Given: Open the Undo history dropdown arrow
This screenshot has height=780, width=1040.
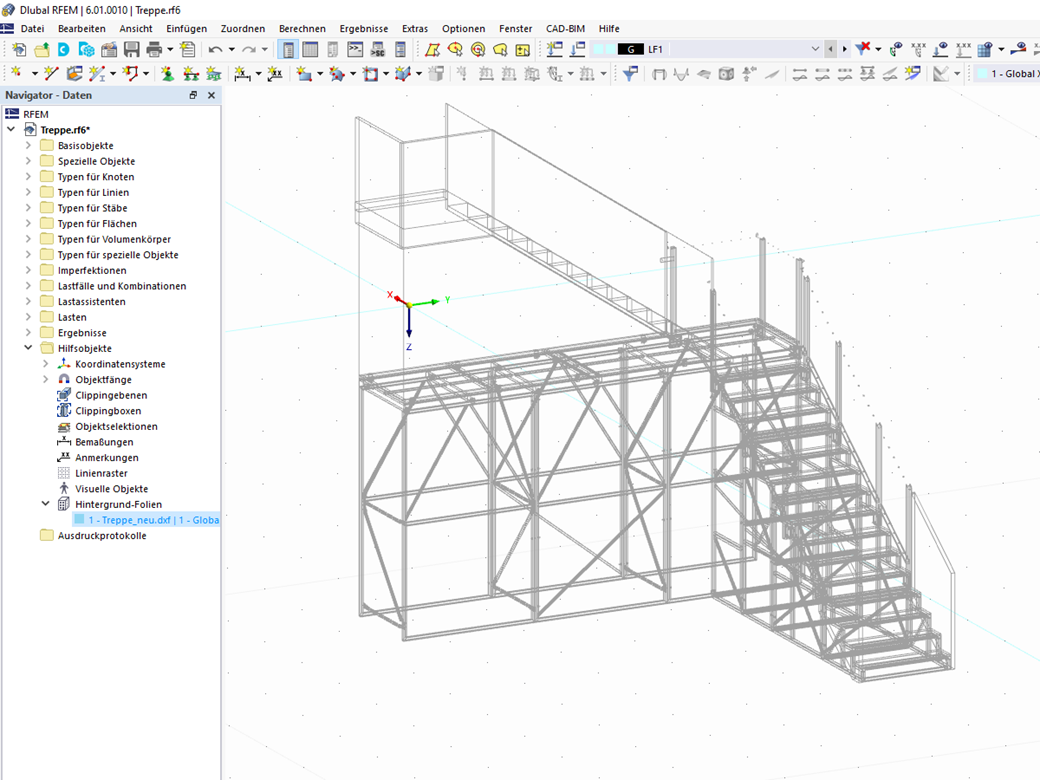Looking at the screenshot, I should click(231, 49).
